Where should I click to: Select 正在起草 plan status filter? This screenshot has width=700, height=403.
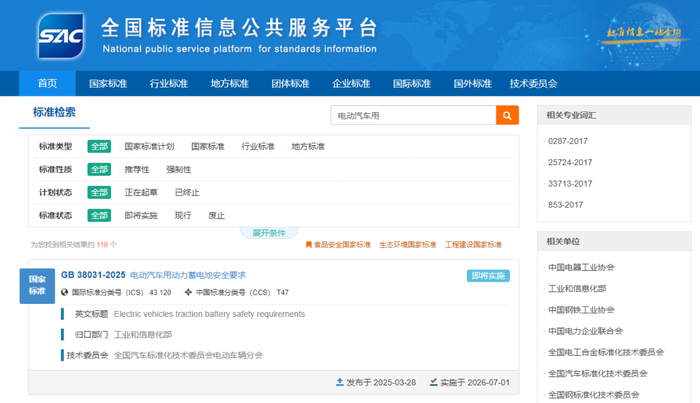pyautogui.click(x=141, y=192)
